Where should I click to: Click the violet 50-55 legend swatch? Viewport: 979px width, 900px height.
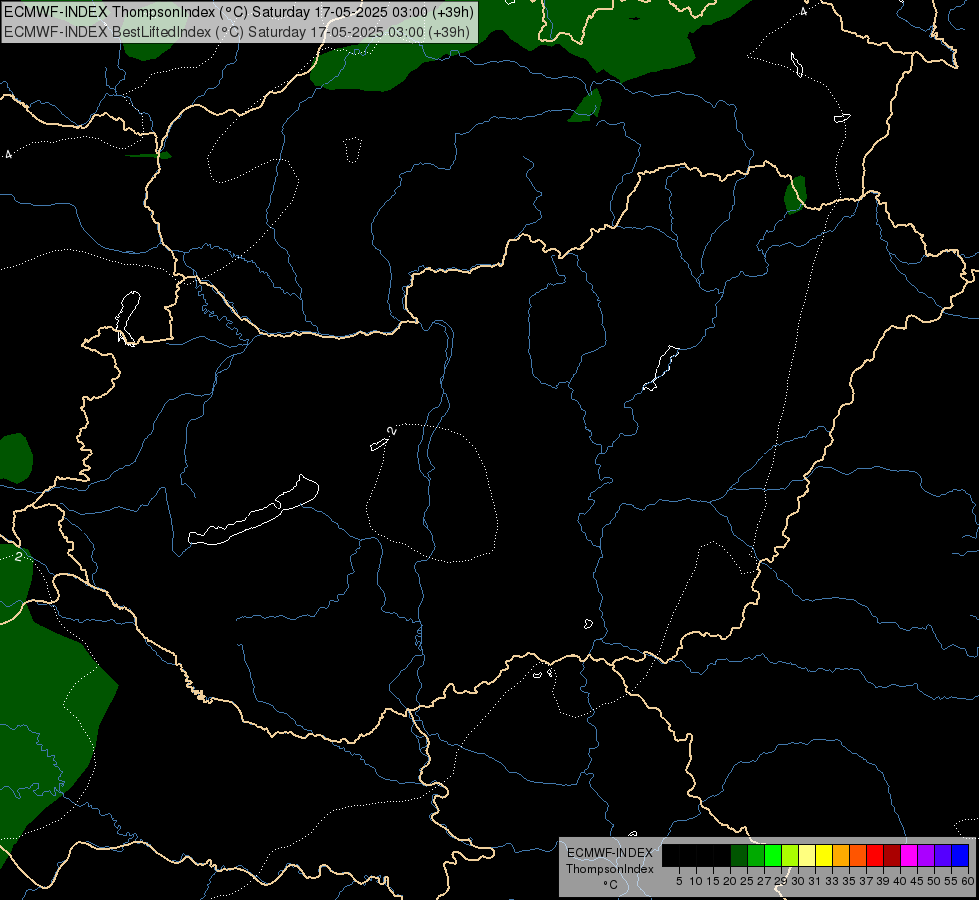click(943, 856)
